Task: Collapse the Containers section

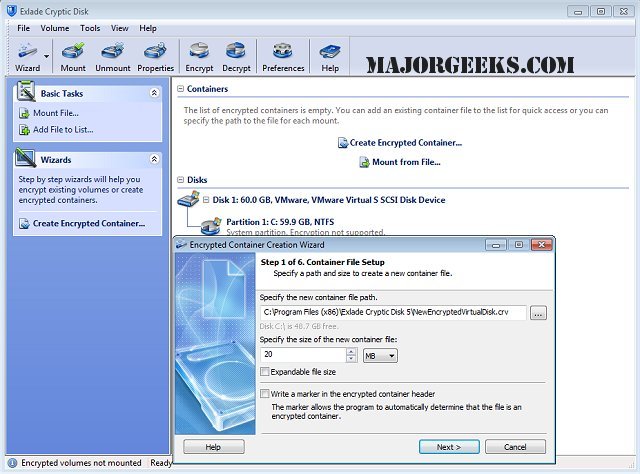Action: (x=180, y=89)
